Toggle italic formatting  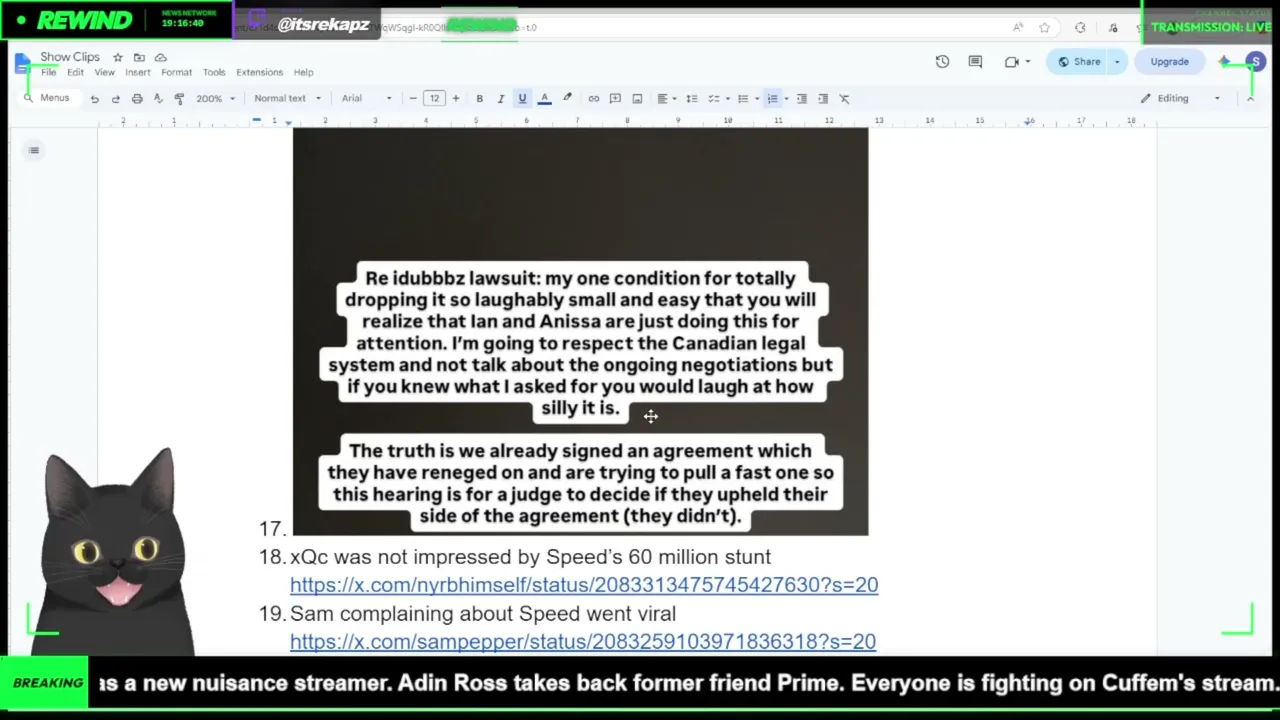tap(500, 98)
